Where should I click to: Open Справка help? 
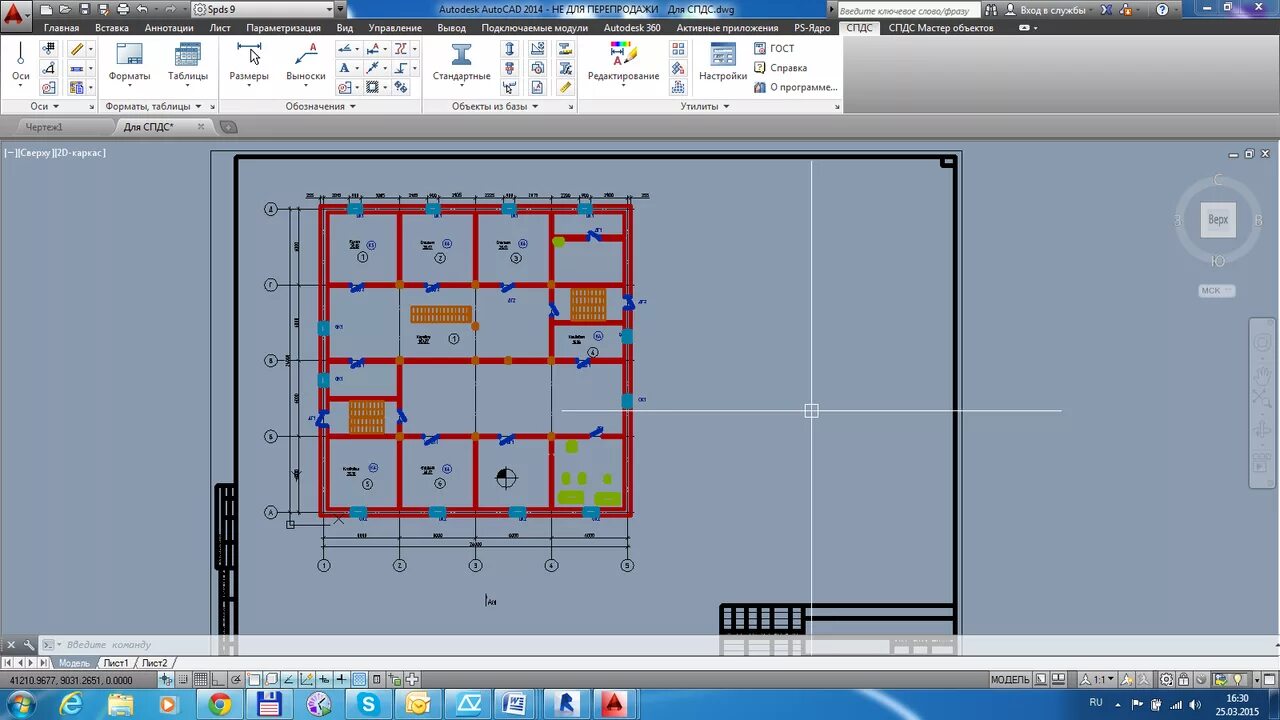(780, 68)
